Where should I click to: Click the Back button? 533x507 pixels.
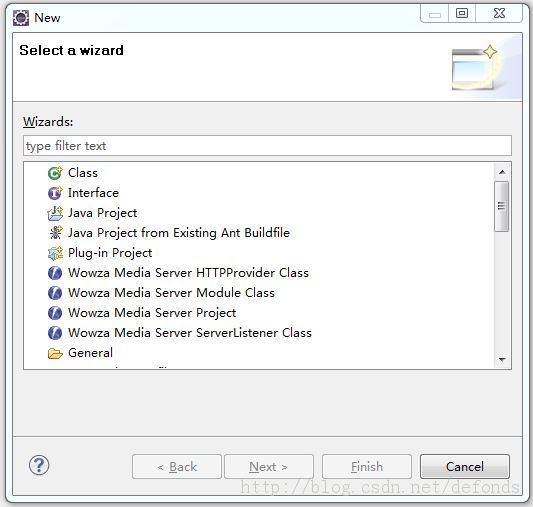tap(177, 467)
